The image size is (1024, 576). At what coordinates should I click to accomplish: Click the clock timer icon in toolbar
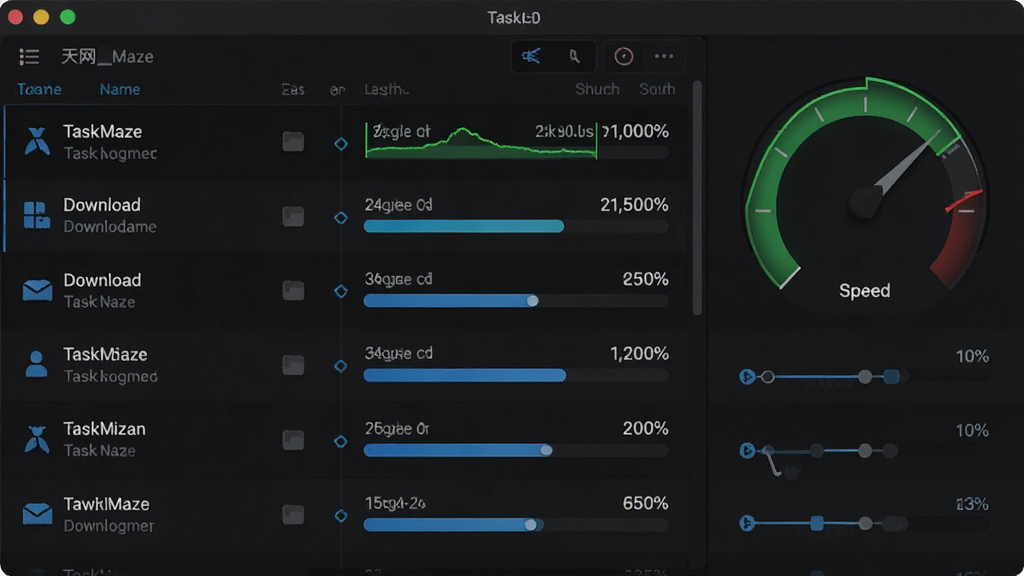click(x=624, y=56)
